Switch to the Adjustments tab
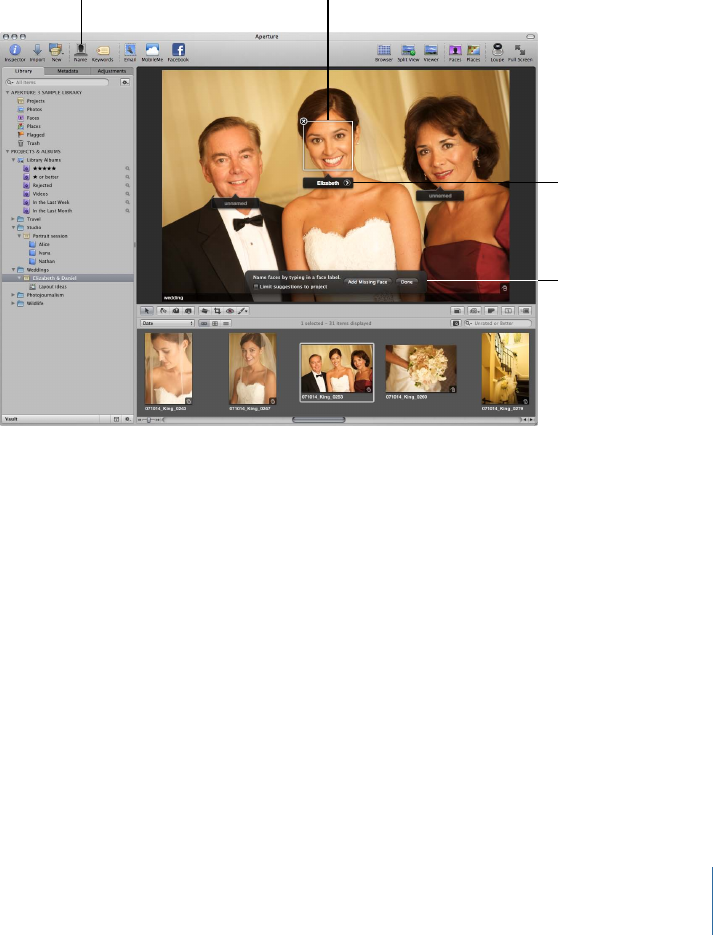 111,71
